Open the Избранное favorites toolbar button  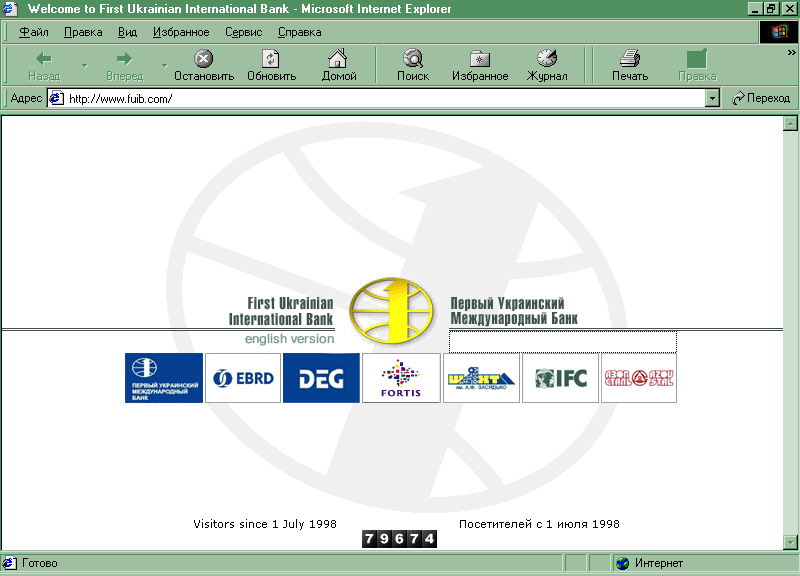(480, 66)
